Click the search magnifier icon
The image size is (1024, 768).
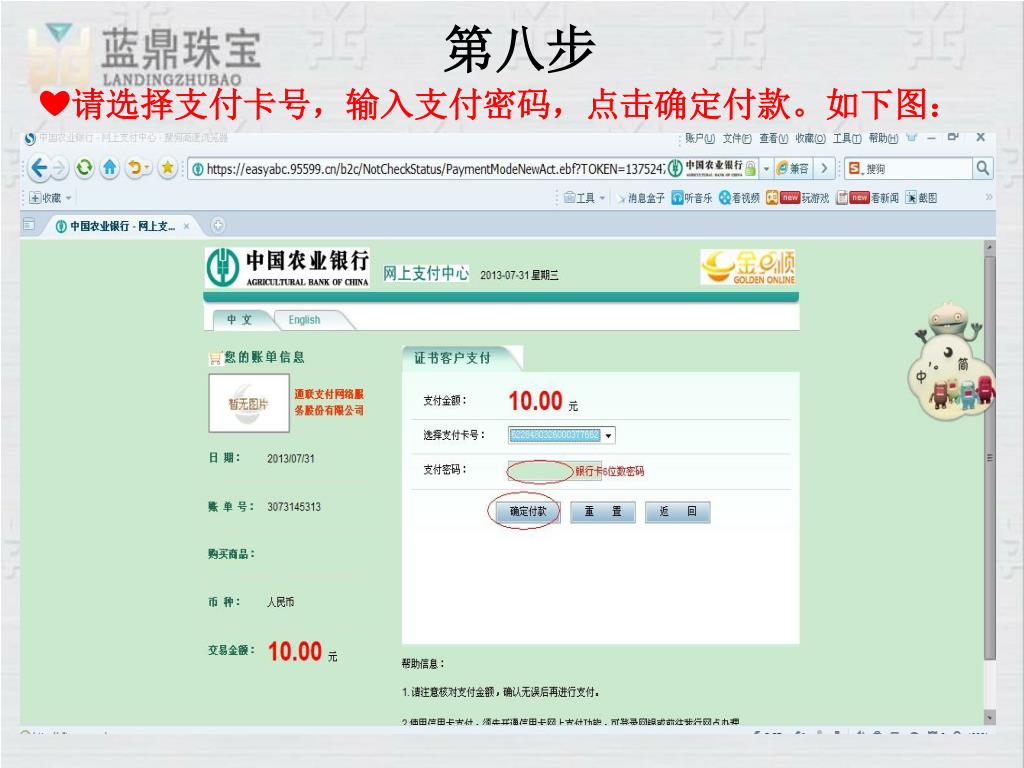[x=982, y=168]
